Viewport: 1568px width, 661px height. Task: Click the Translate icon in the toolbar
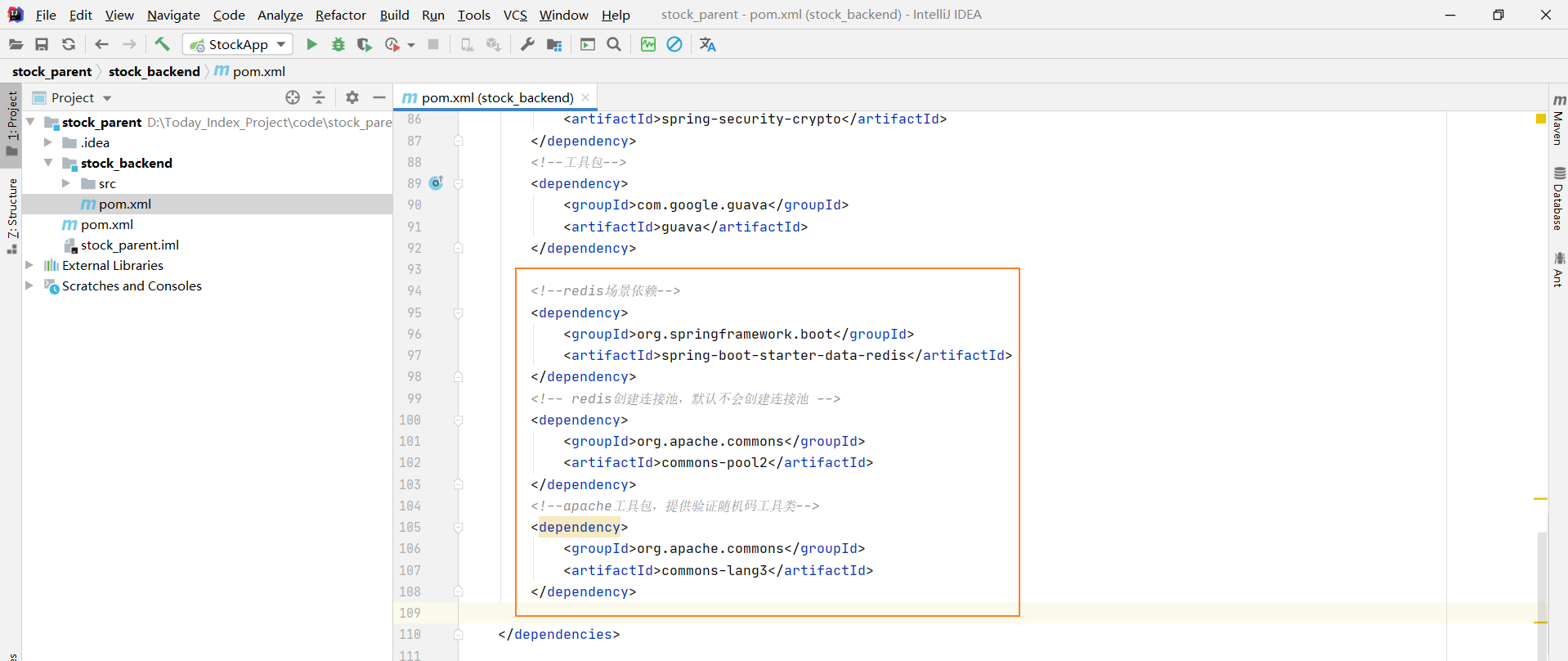click(708, 44)
